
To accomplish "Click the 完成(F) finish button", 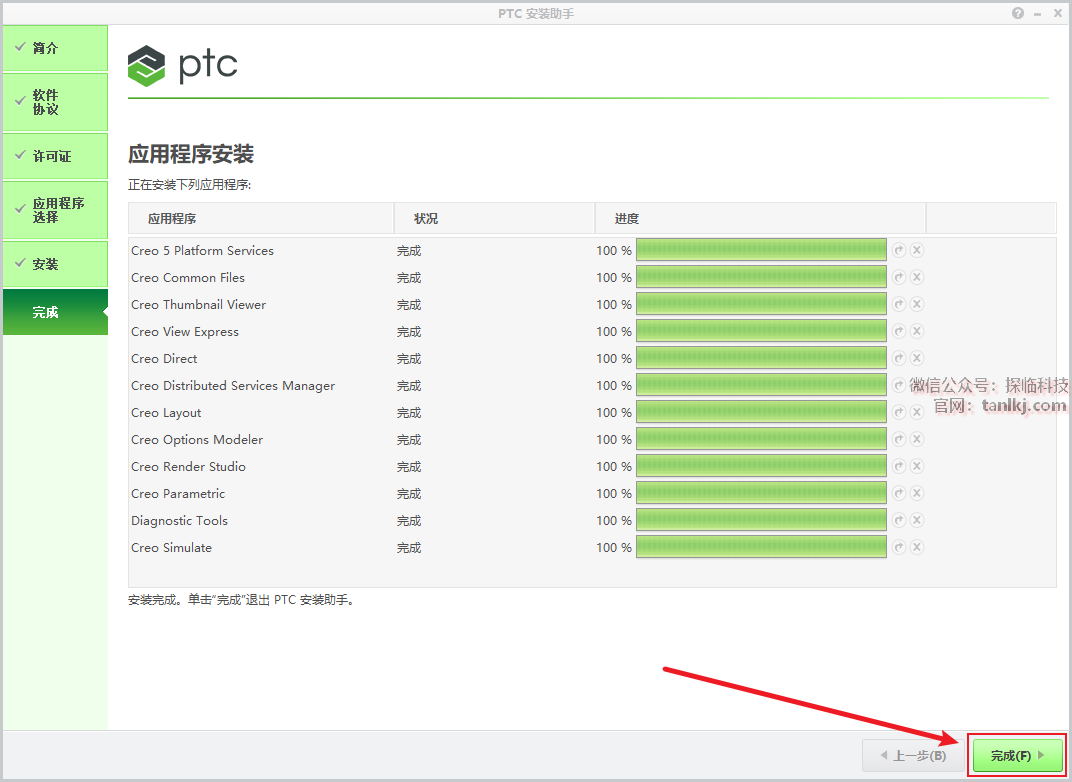I will [1018, 755].
